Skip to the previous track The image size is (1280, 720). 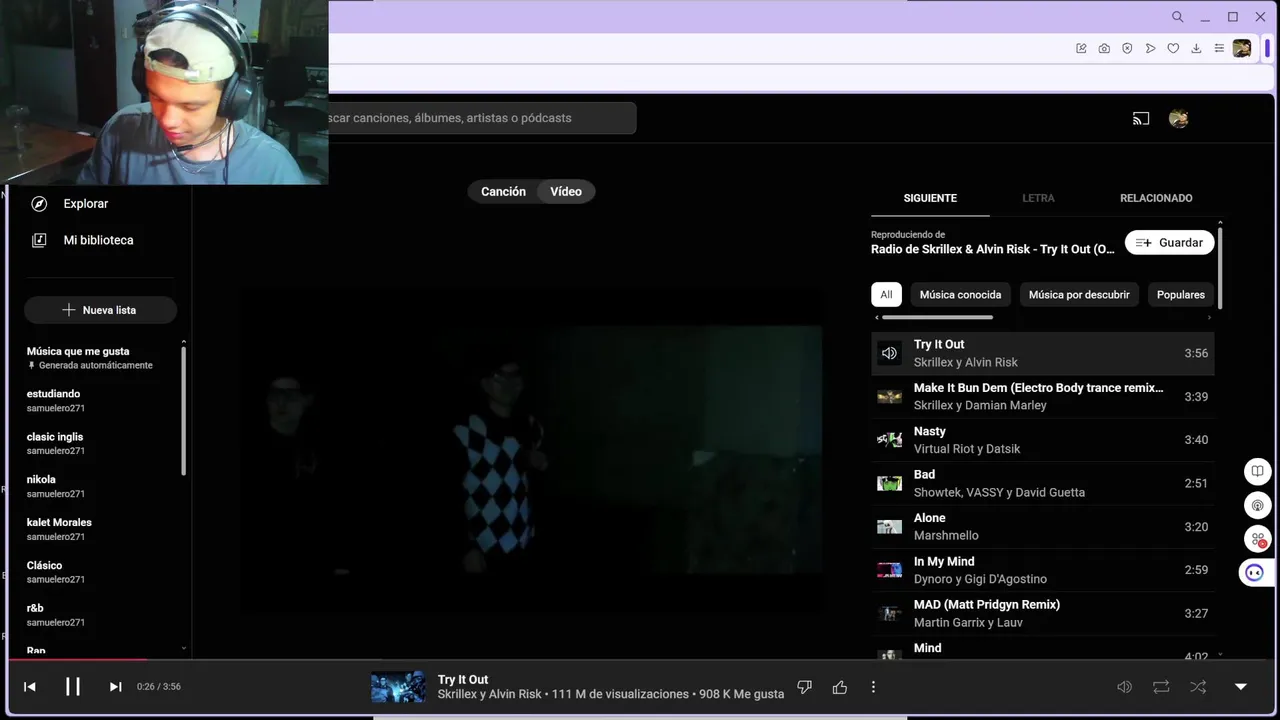(x=30, y=687)
